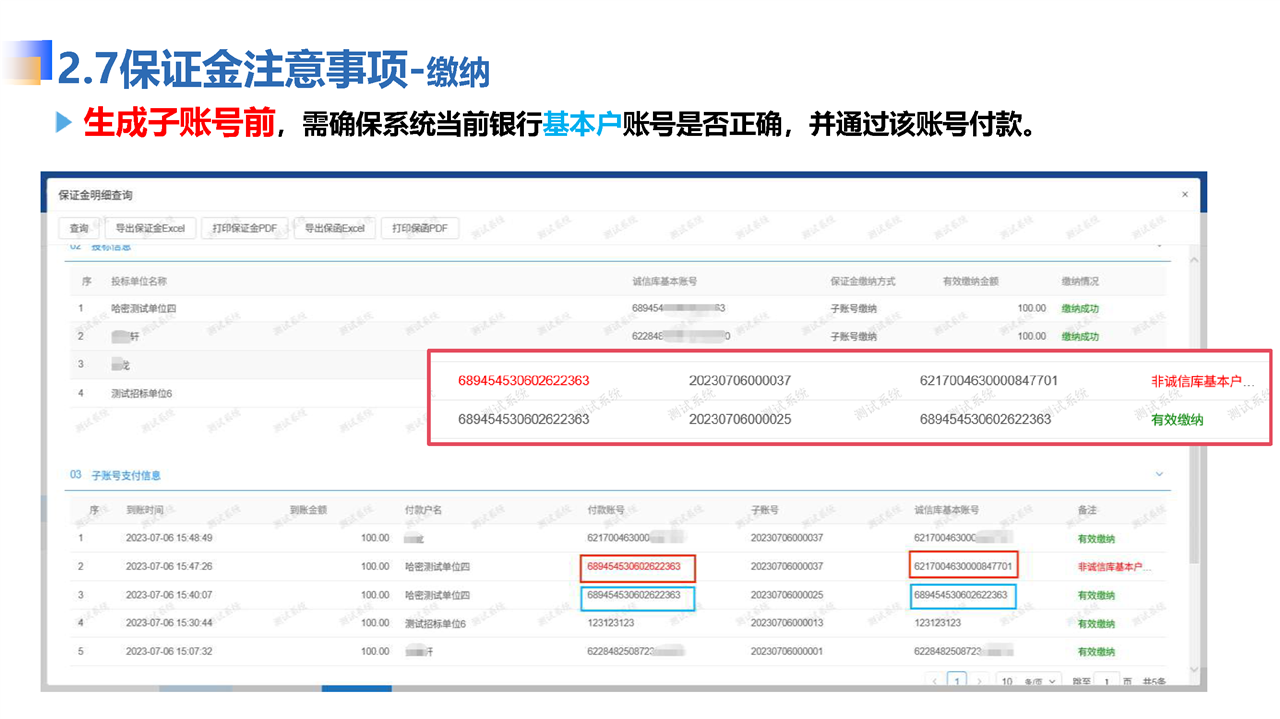Collapse the 02 section chevron near the toolbar
Image resolution: width=1280 pixels, height=719 pixels.
(1159, 244)
